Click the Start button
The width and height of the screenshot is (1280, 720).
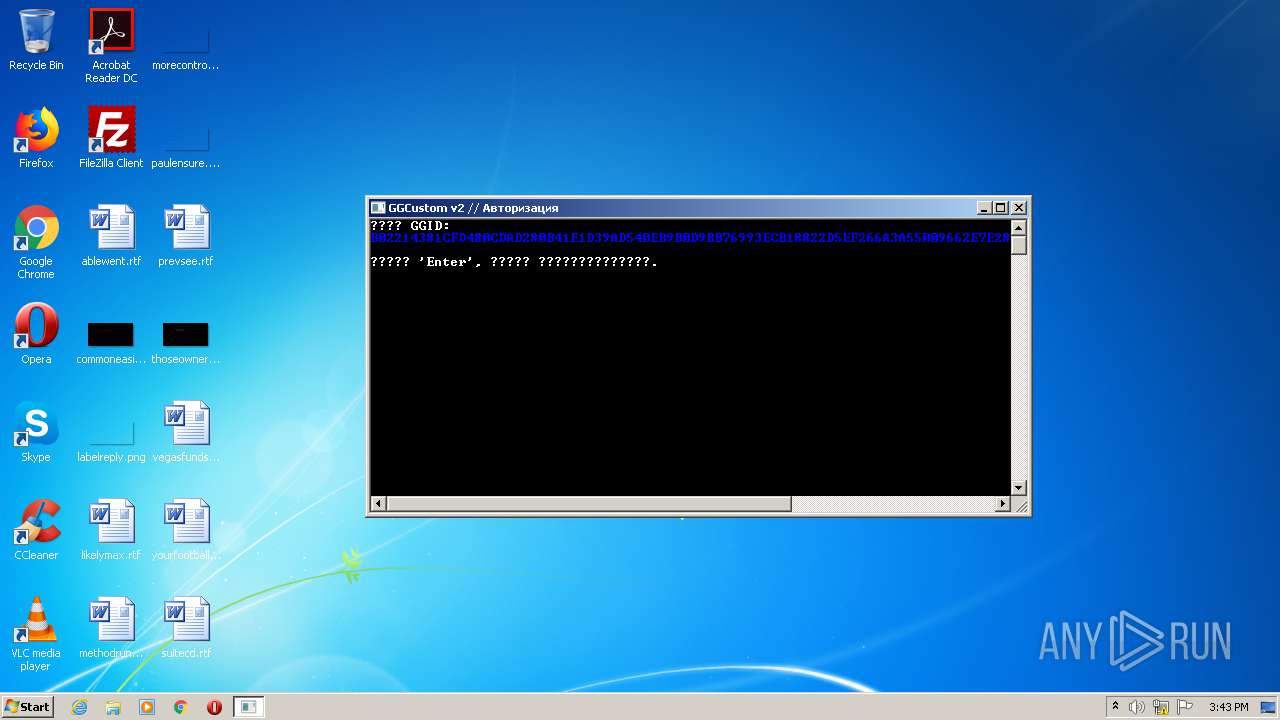point(28,707)
